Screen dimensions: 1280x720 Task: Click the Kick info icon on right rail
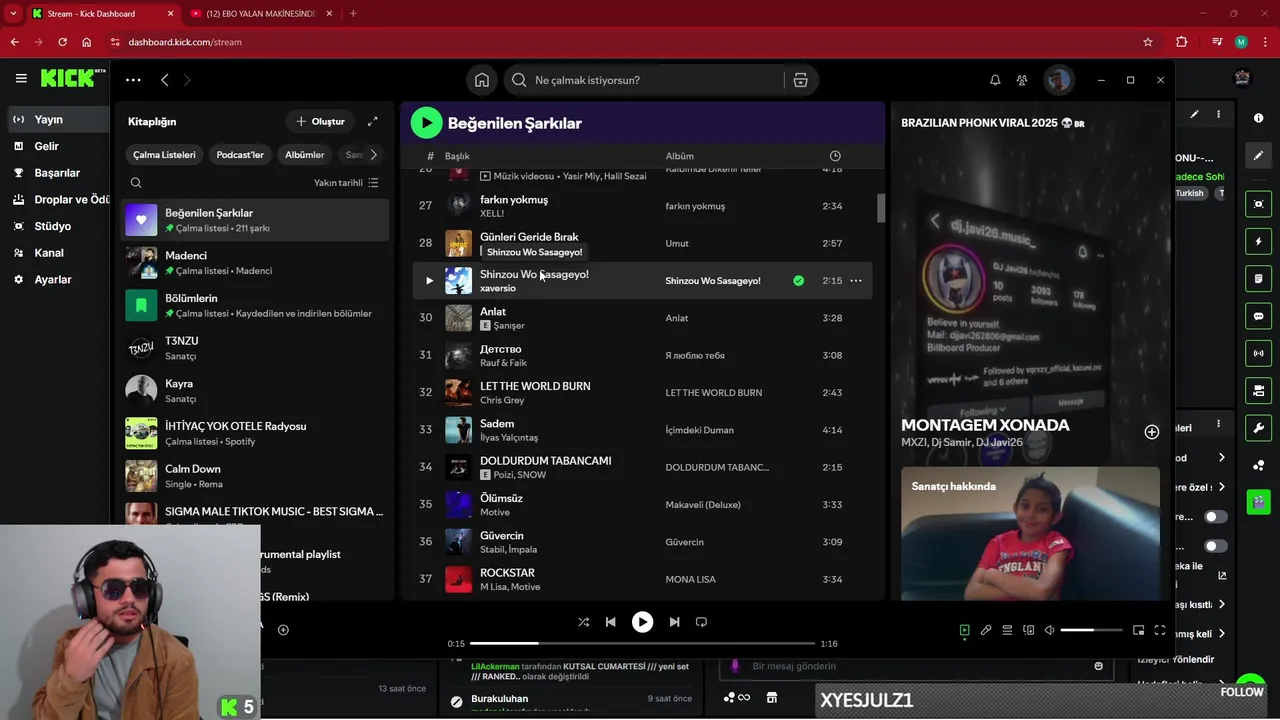(x=1258, y=118)
